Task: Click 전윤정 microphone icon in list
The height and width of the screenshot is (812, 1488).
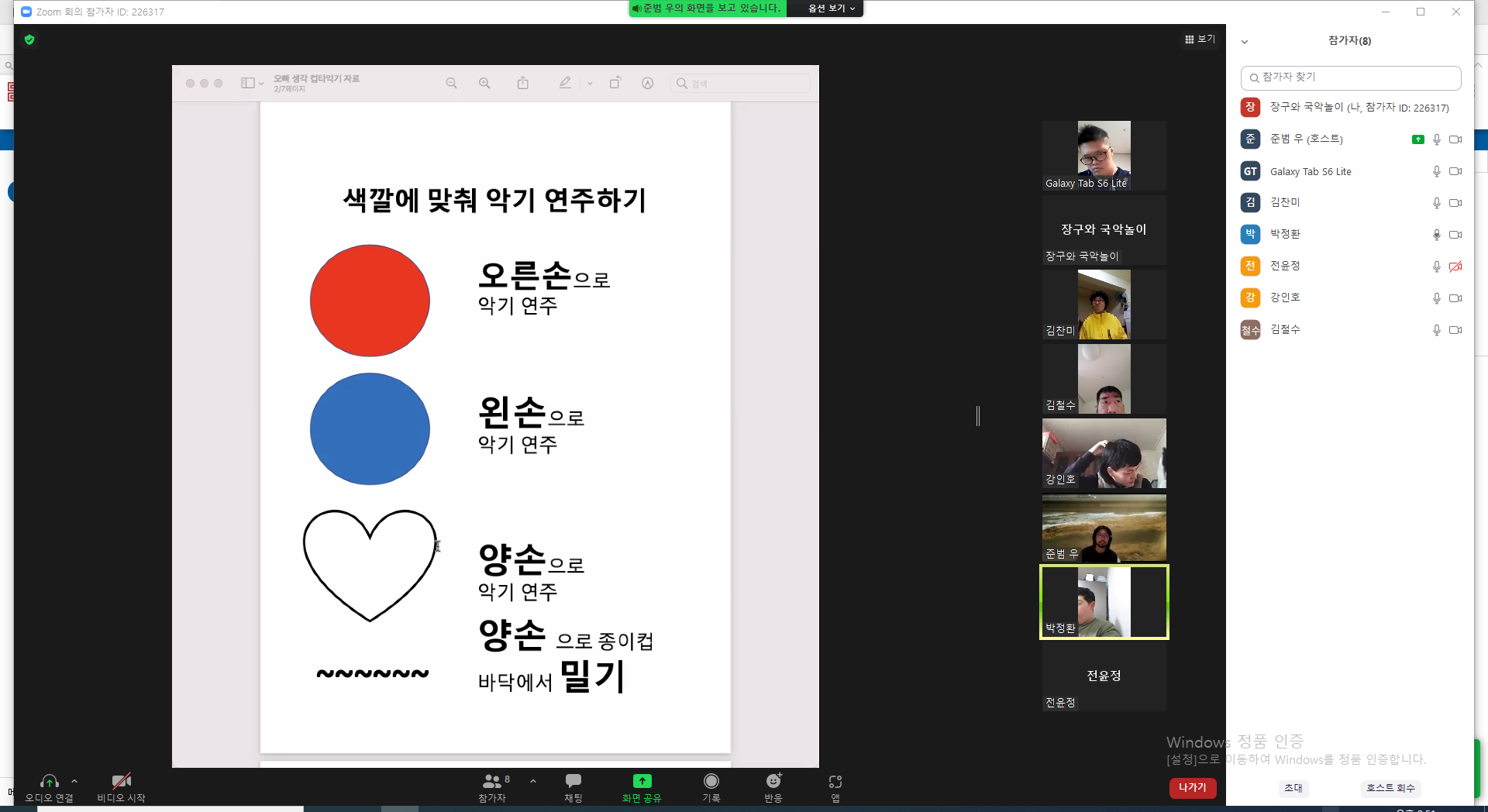Action: (1437, 267)
